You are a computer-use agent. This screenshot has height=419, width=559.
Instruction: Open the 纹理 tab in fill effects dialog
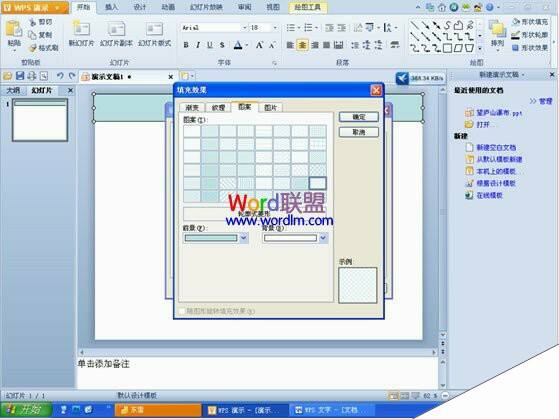click(218, 107)
